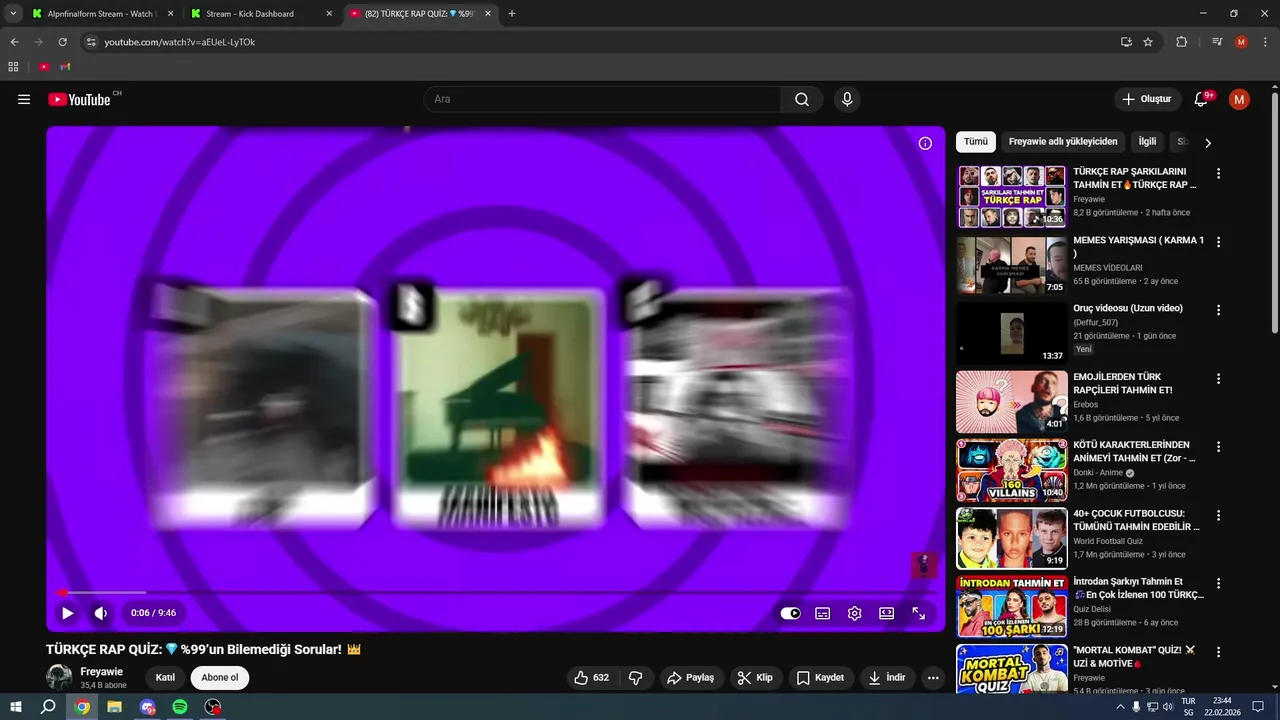The image size is (1280, 720).
Task: Open TÜRKÇE RAP ŞARKILARINI thumbnail
Action: pos(1012,197)
